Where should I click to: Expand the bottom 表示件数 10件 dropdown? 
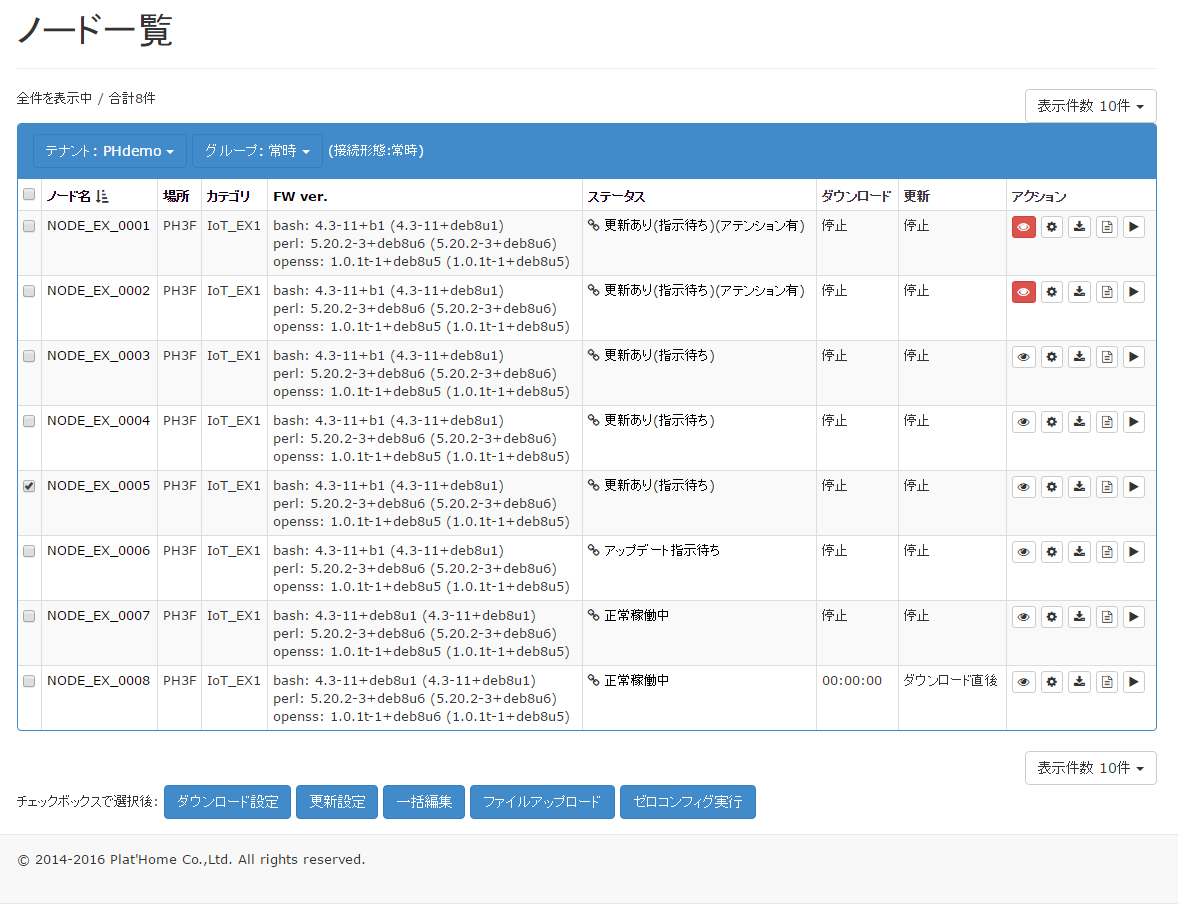click(1090, 768)
